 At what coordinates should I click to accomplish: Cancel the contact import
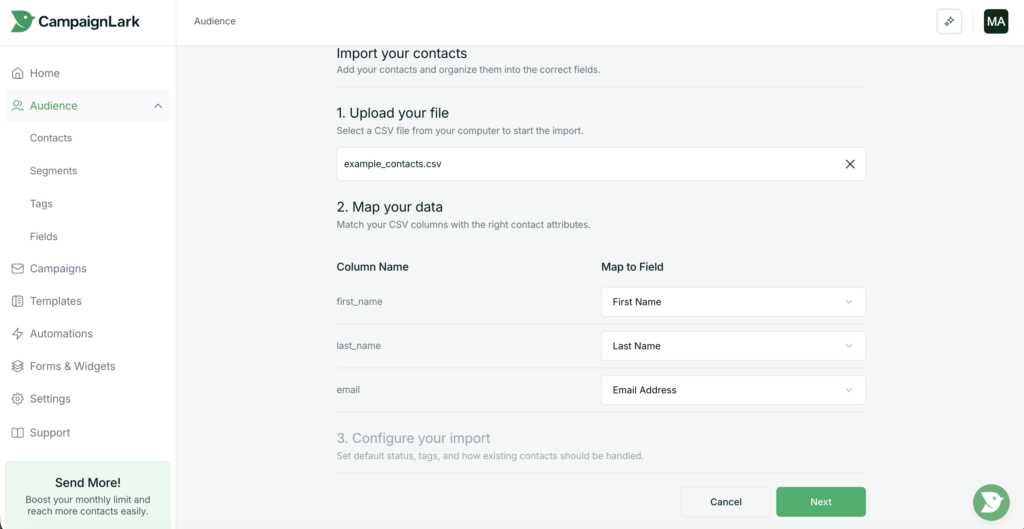725,502
